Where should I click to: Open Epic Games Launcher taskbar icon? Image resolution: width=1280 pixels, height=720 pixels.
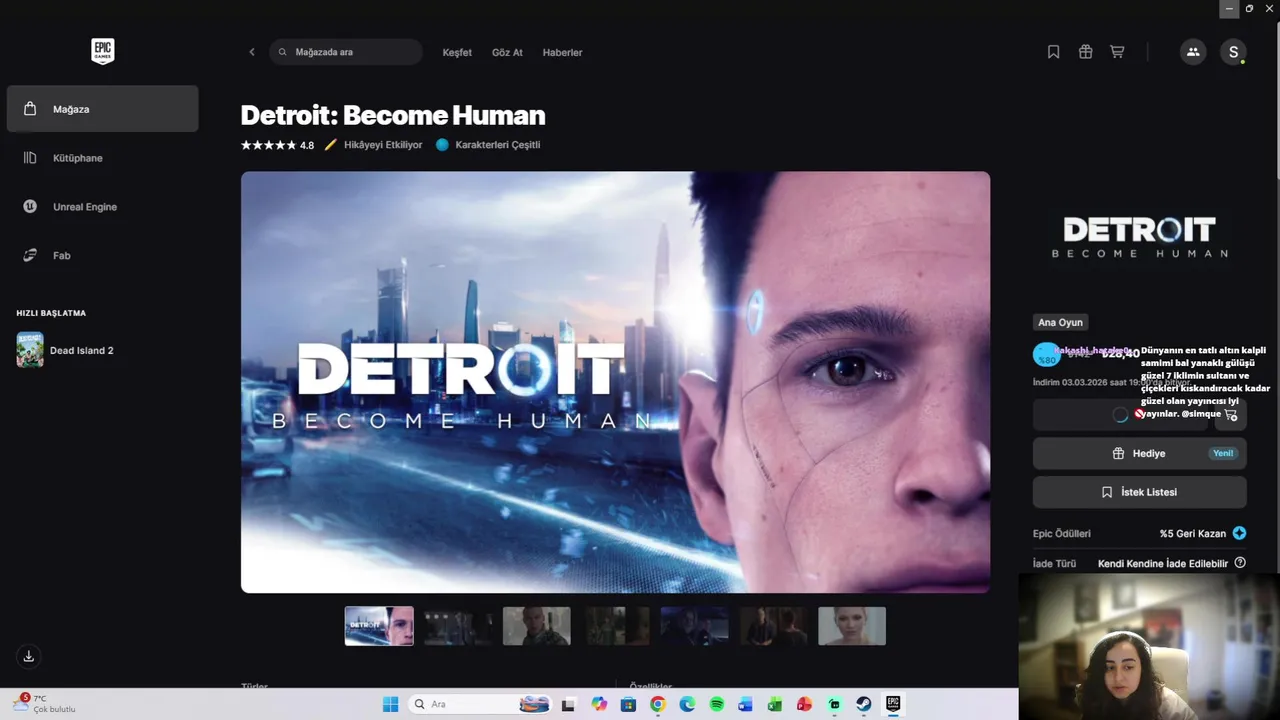click(893, 704)
